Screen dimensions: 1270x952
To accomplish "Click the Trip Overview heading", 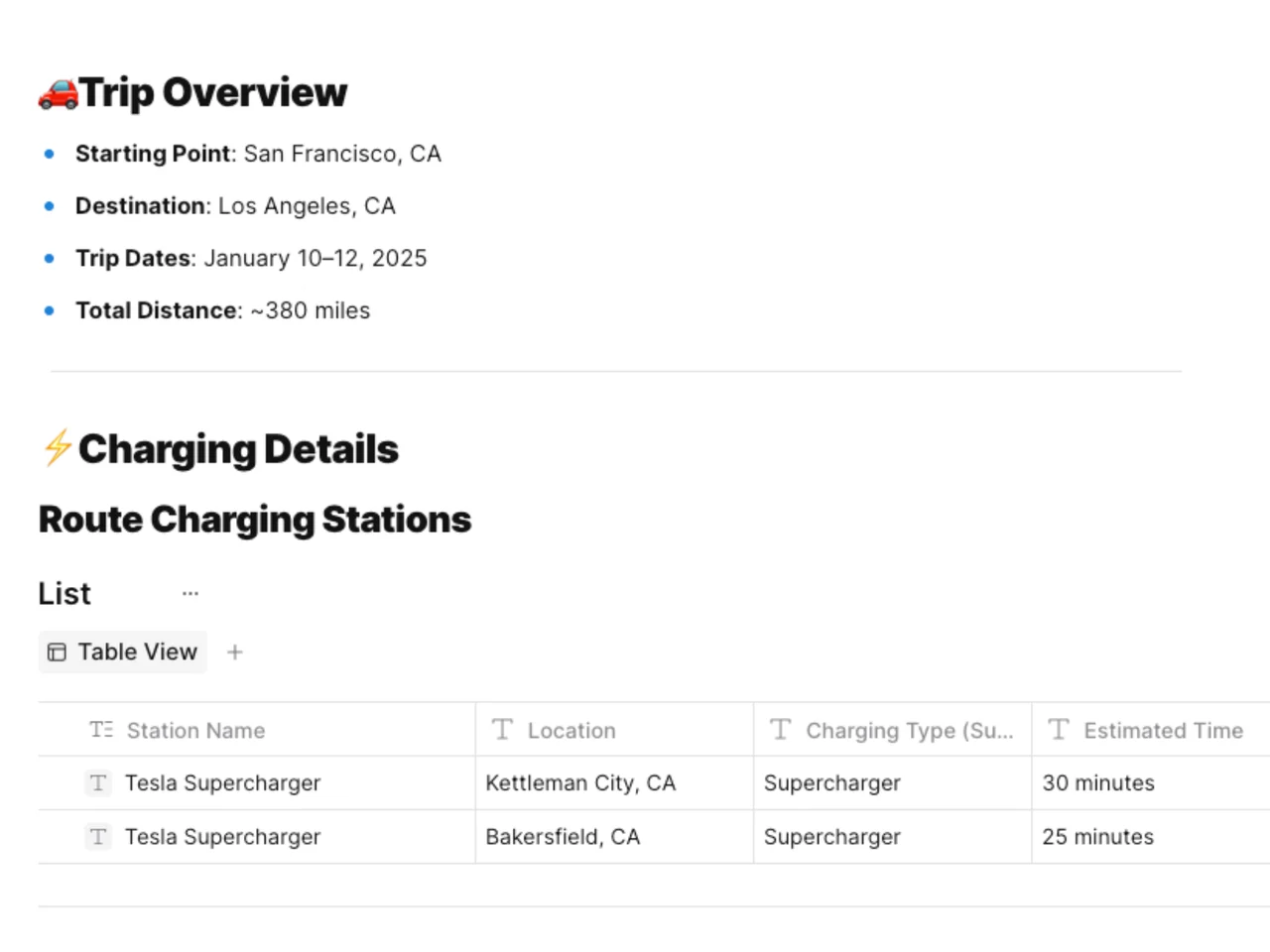I will tap(213, 92).
